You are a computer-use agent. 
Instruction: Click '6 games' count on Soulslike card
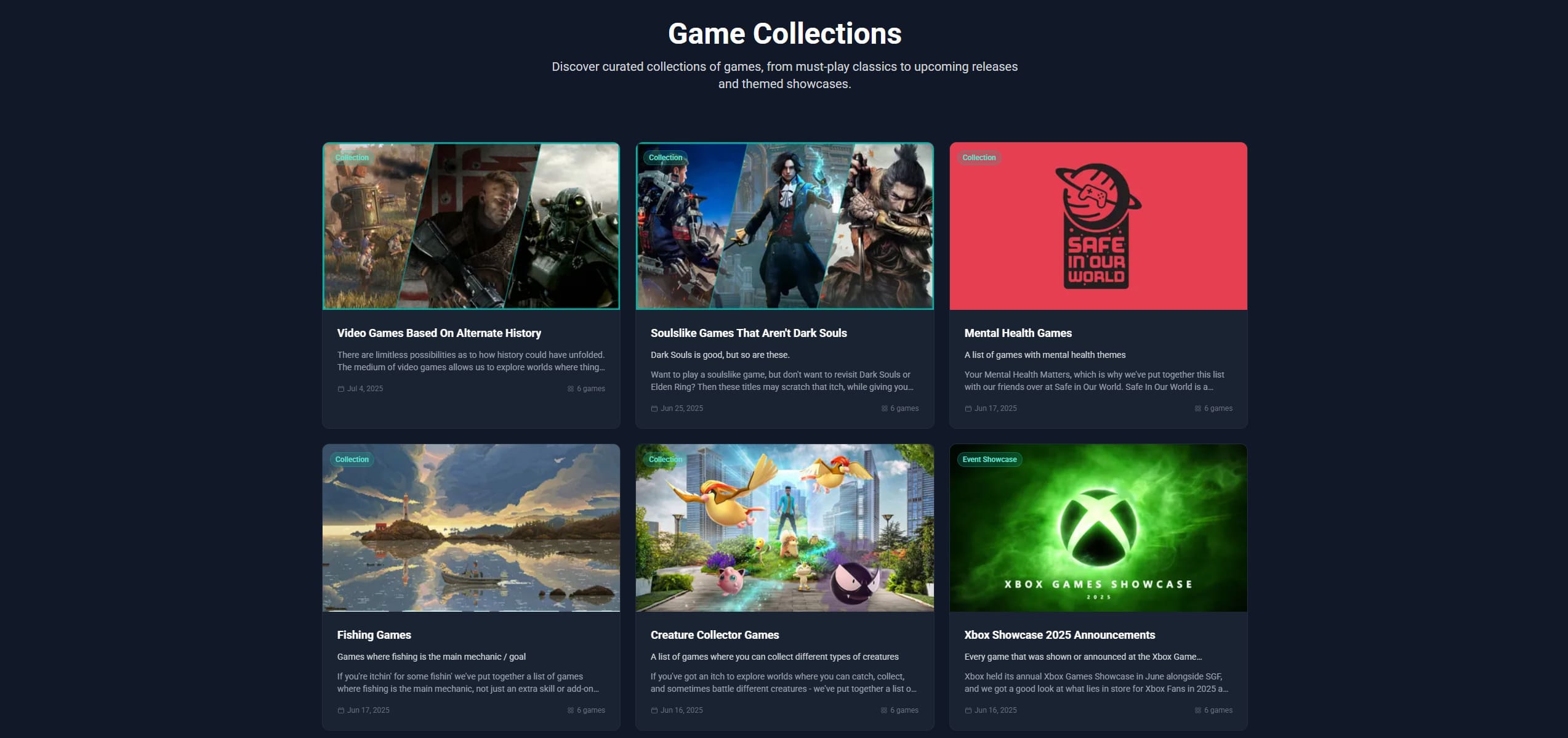click(x=904, y=408)
